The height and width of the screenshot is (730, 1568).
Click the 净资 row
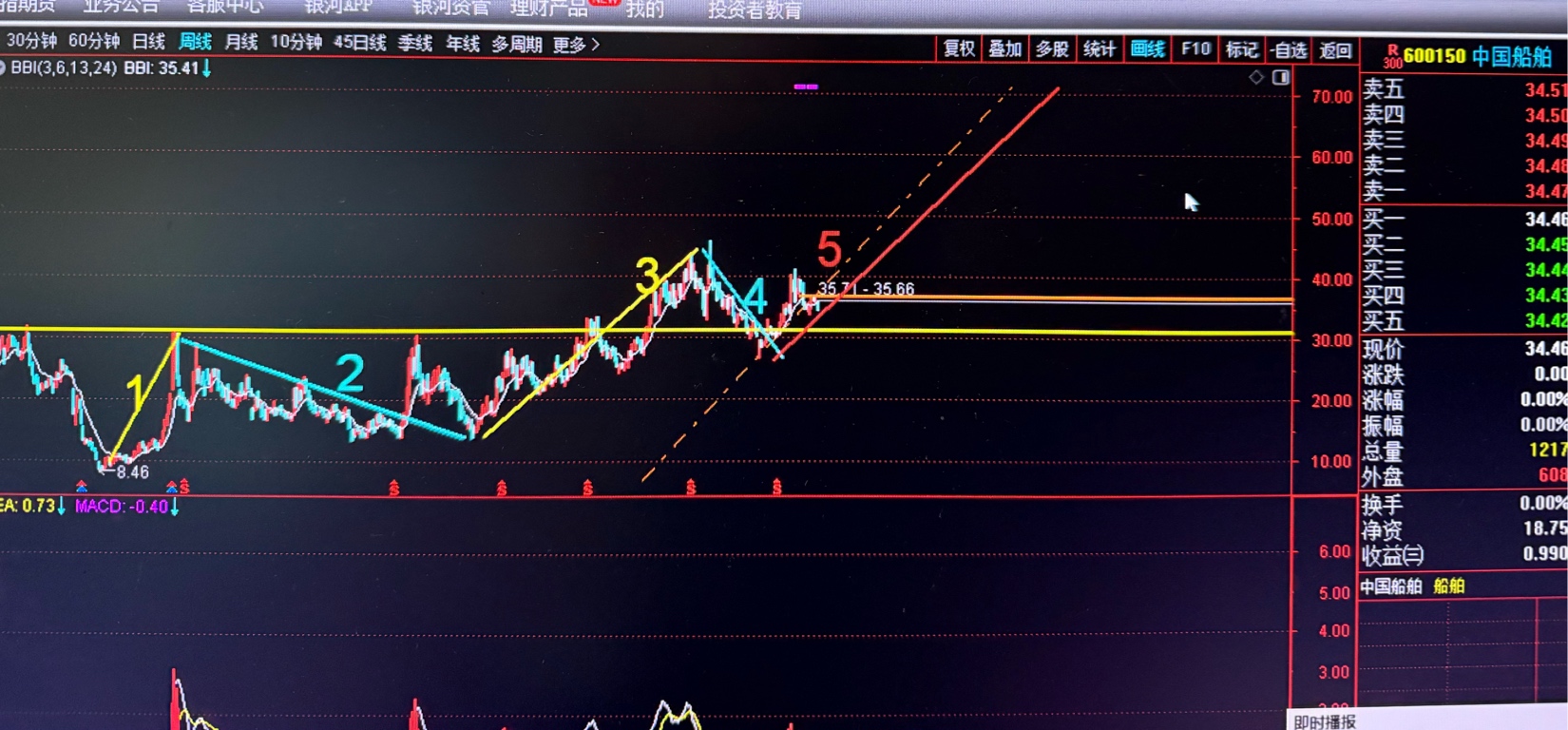tap(1463, 529)
